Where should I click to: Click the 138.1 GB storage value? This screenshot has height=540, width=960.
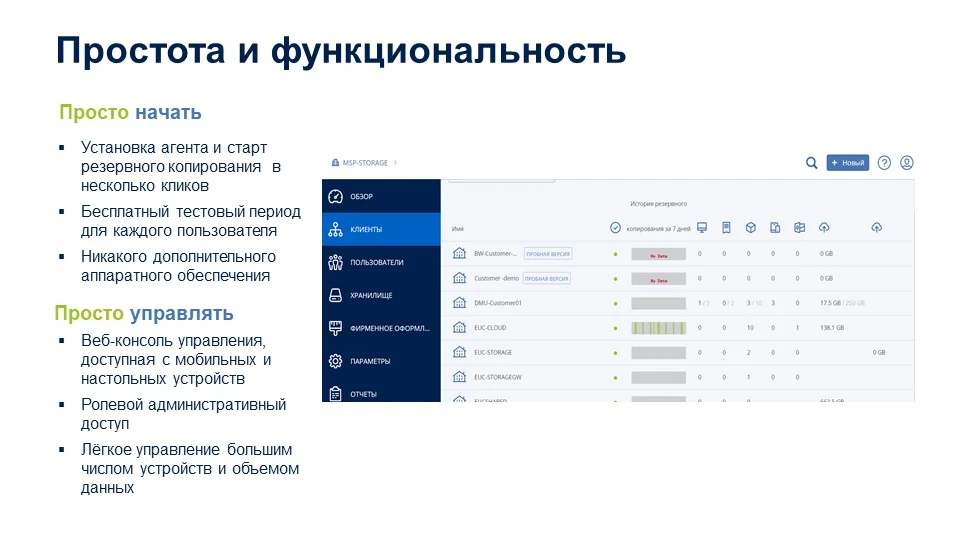coord(832,328)
